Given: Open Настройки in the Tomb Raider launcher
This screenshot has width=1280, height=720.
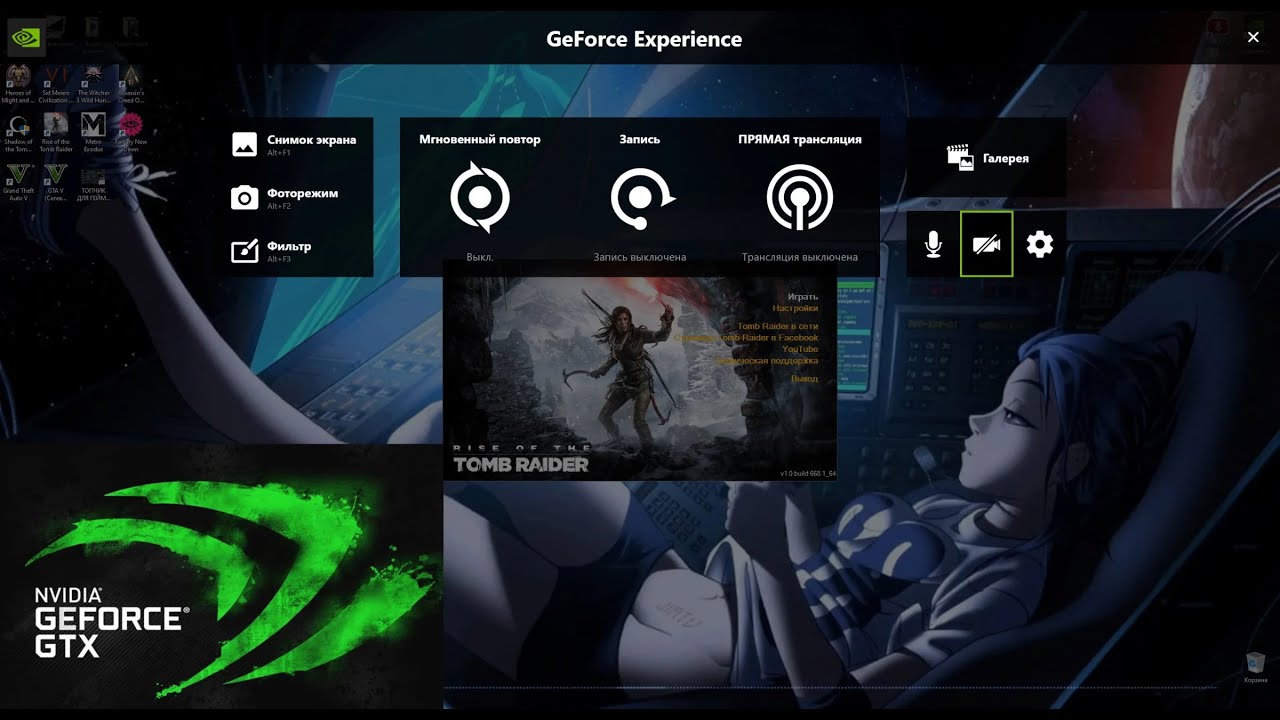Looking at the screenshot, I should pyautogui.click(x=795, y=309).
